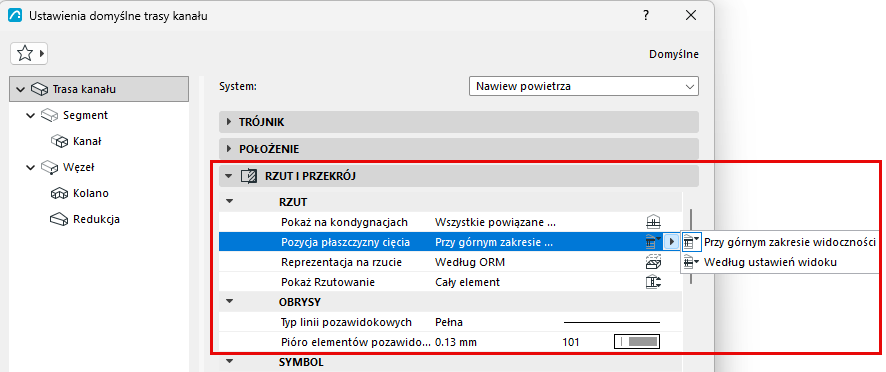Viewport: 886px width, 372px height.
Task: Click the floor plan representation icon
Action: pyautogui.click(x=653, y=262)
